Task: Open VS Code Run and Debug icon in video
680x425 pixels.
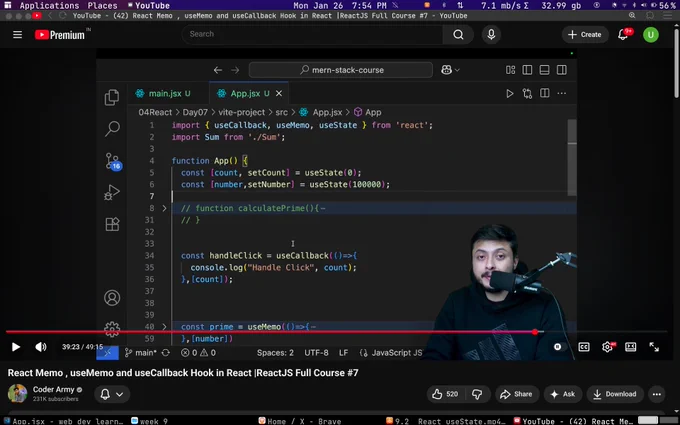Action: tap(111, 192)
